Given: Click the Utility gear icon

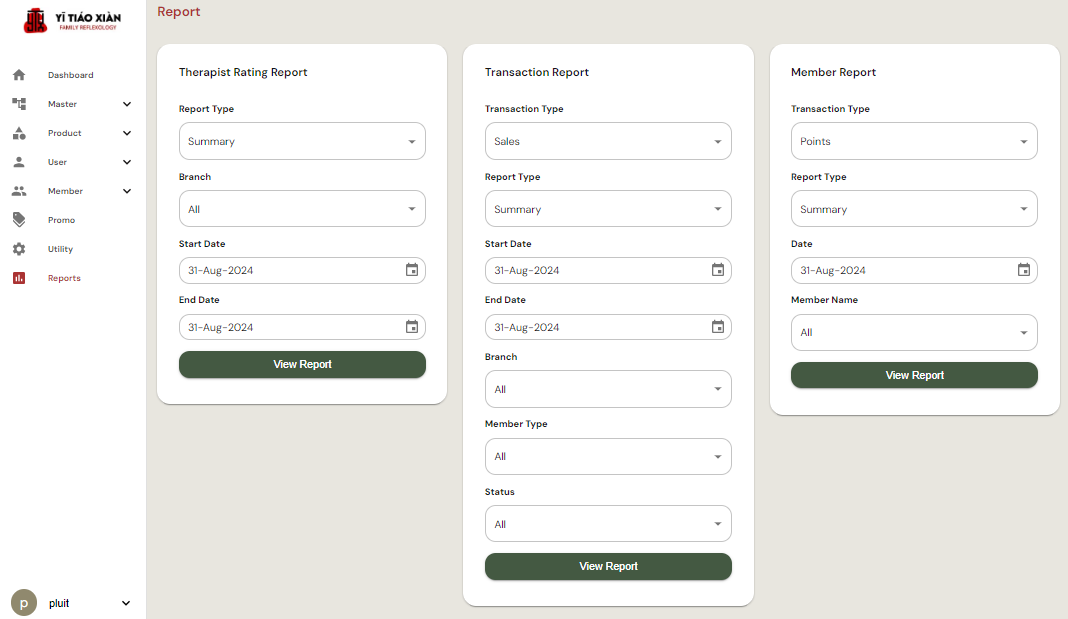Looking at the screenshot, I should click(x=19, y=249).
